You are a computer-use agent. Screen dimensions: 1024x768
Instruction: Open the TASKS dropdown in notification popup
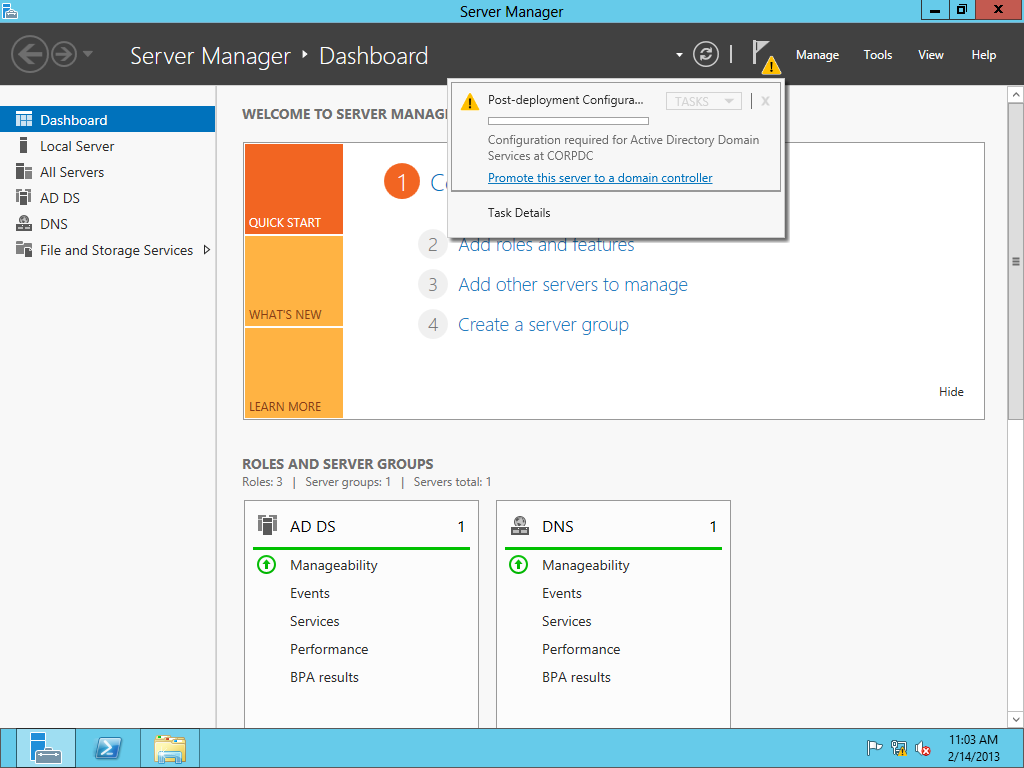tap(703, 101)
